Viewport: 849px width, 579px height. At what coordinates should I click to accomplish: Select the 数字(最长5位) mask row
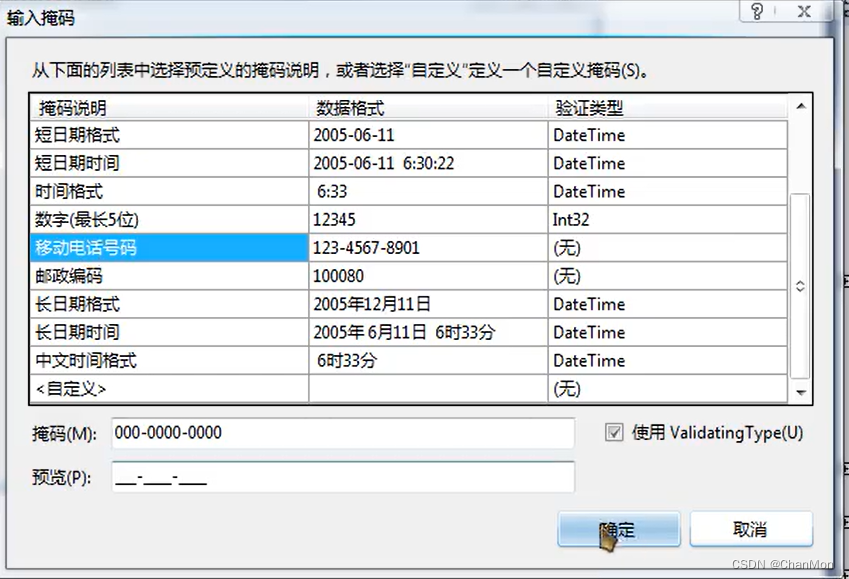[150, 219]
